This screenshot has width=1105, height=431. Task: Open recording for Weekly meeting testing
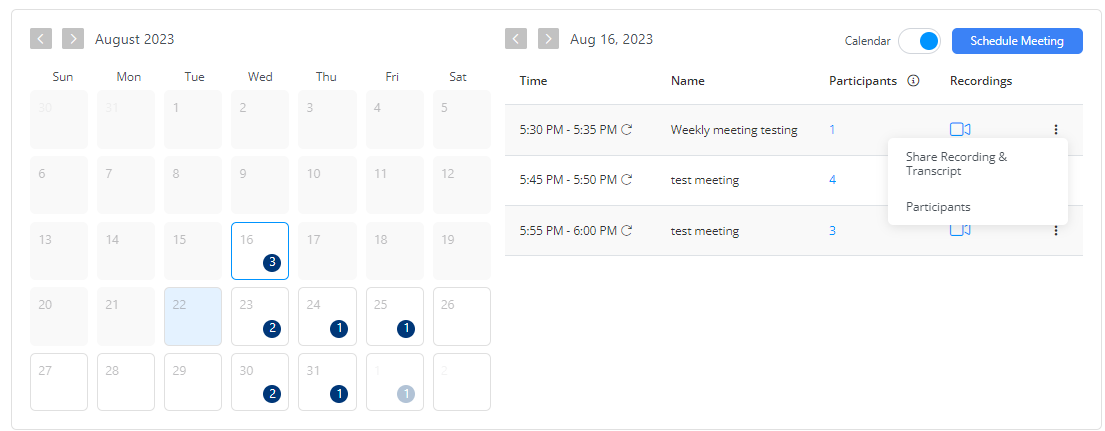point(960,129)
